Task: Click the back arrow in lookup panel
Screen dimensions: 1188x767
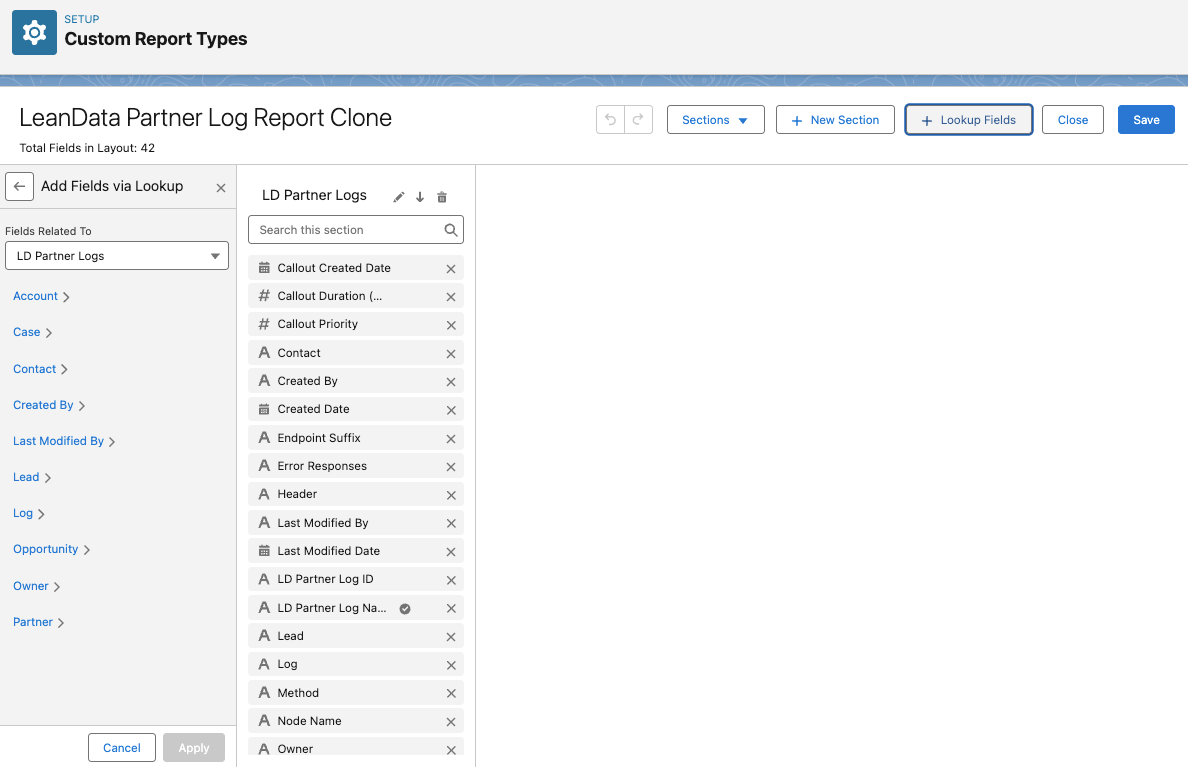Action: click(19, 186)
